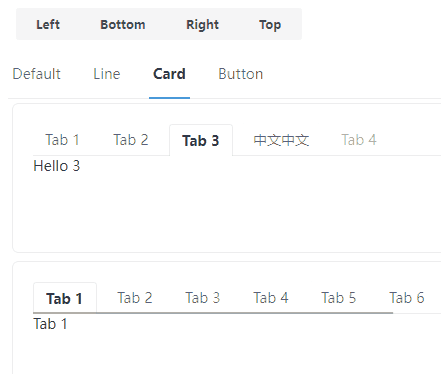Screen dimensions: 441x374
Task: Click the active Tab 3 card tab
Action: click(201, 140)
